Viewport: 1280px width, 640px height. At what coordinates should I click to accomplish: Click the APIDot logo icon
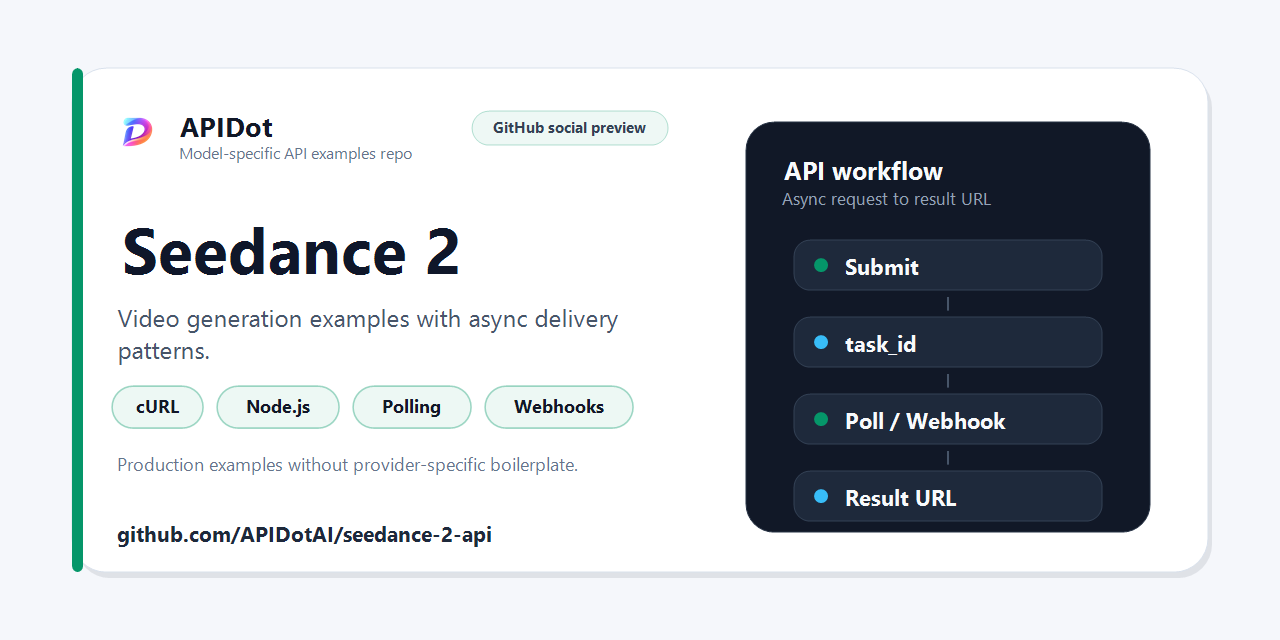138,131
